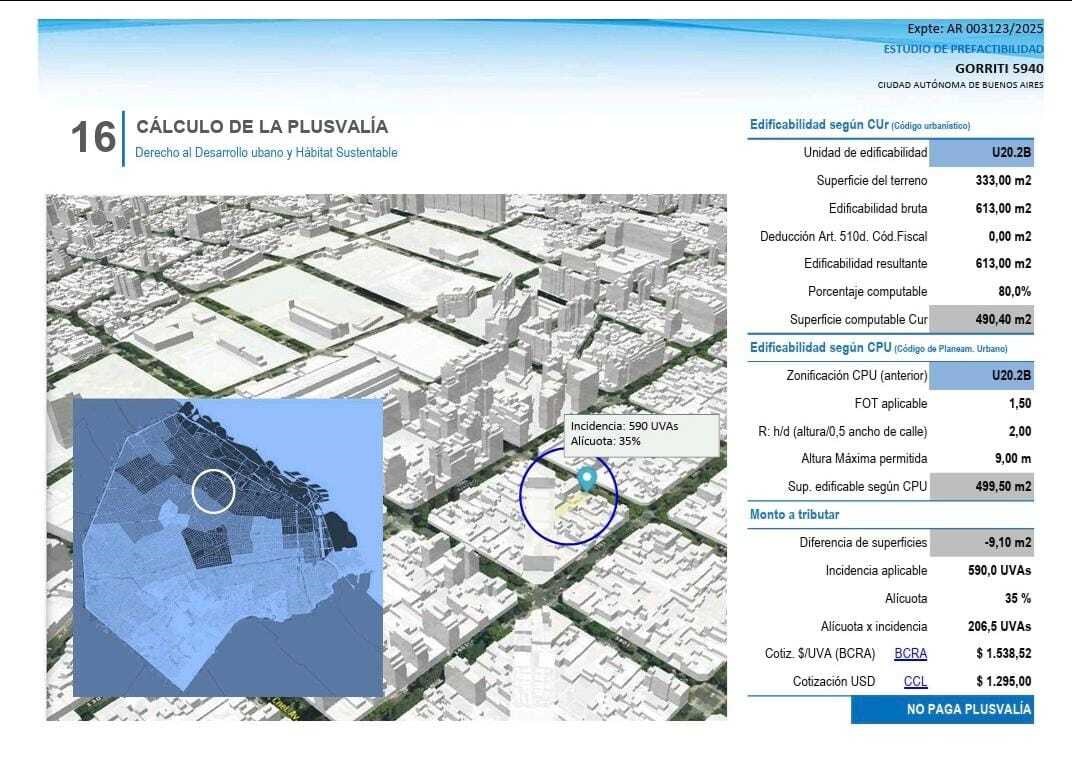Select the Buenos Aires inset map thumbnail
Viewport: 1072px width, 765px height.
tap(228, 547)
